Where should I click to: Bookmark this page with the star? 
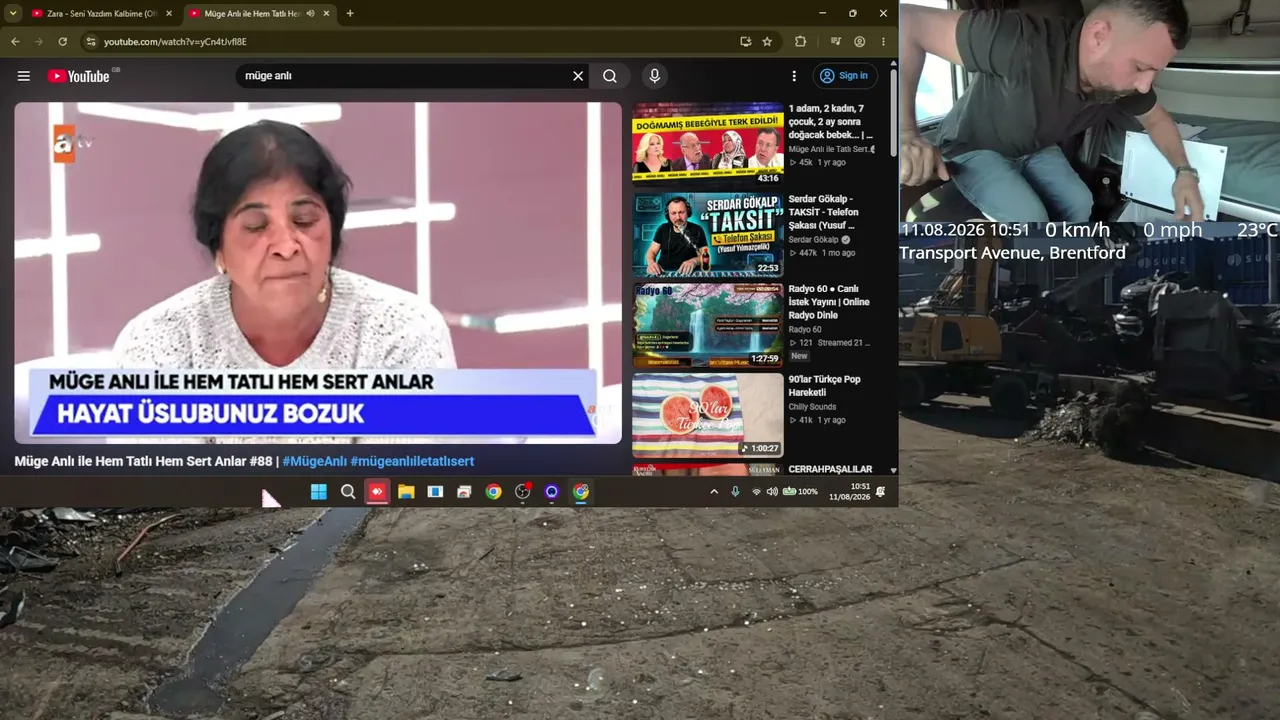coord(767,42)
